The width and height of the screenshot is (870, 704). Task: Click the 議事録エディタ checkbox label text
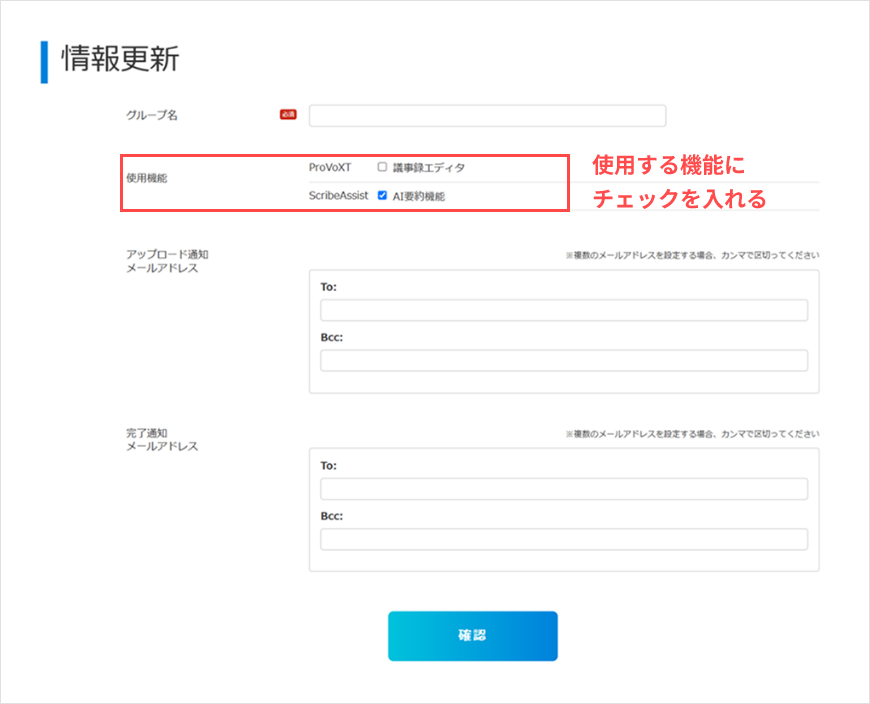pos(428,168)
